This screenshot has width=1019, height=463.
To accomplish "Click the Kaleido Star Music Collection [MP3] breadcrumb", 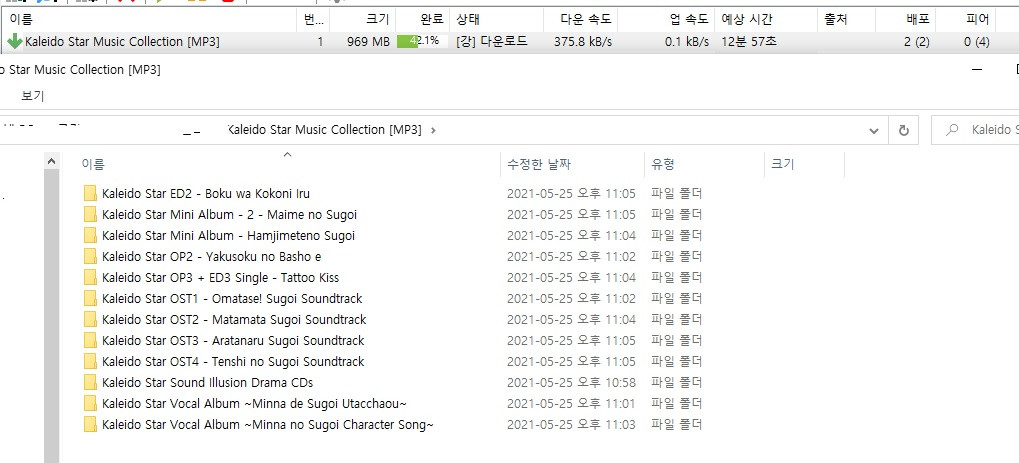I will click(325, 130).
